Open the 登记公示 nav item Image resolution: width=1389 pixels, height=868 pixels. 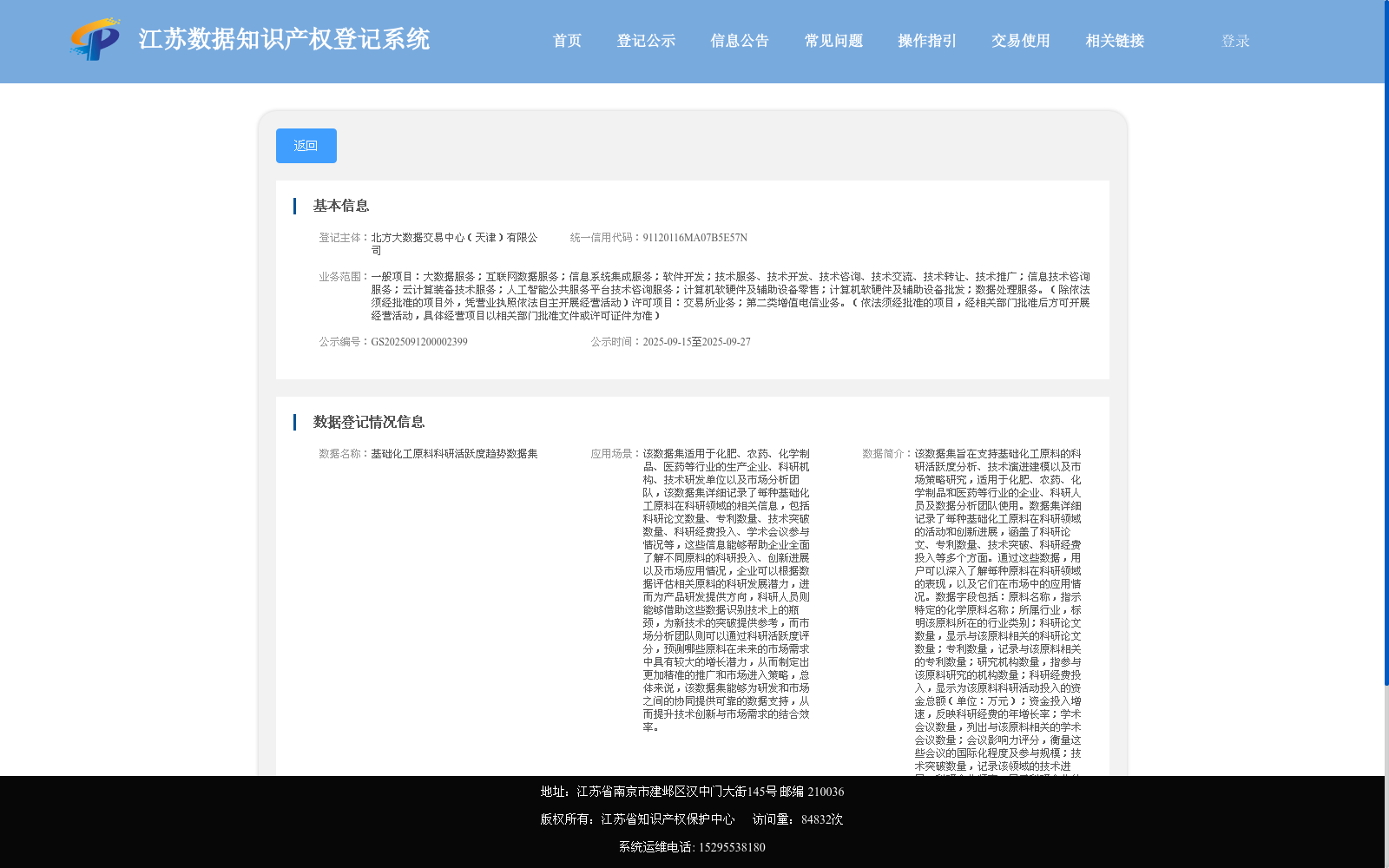[x=646, y=41]
